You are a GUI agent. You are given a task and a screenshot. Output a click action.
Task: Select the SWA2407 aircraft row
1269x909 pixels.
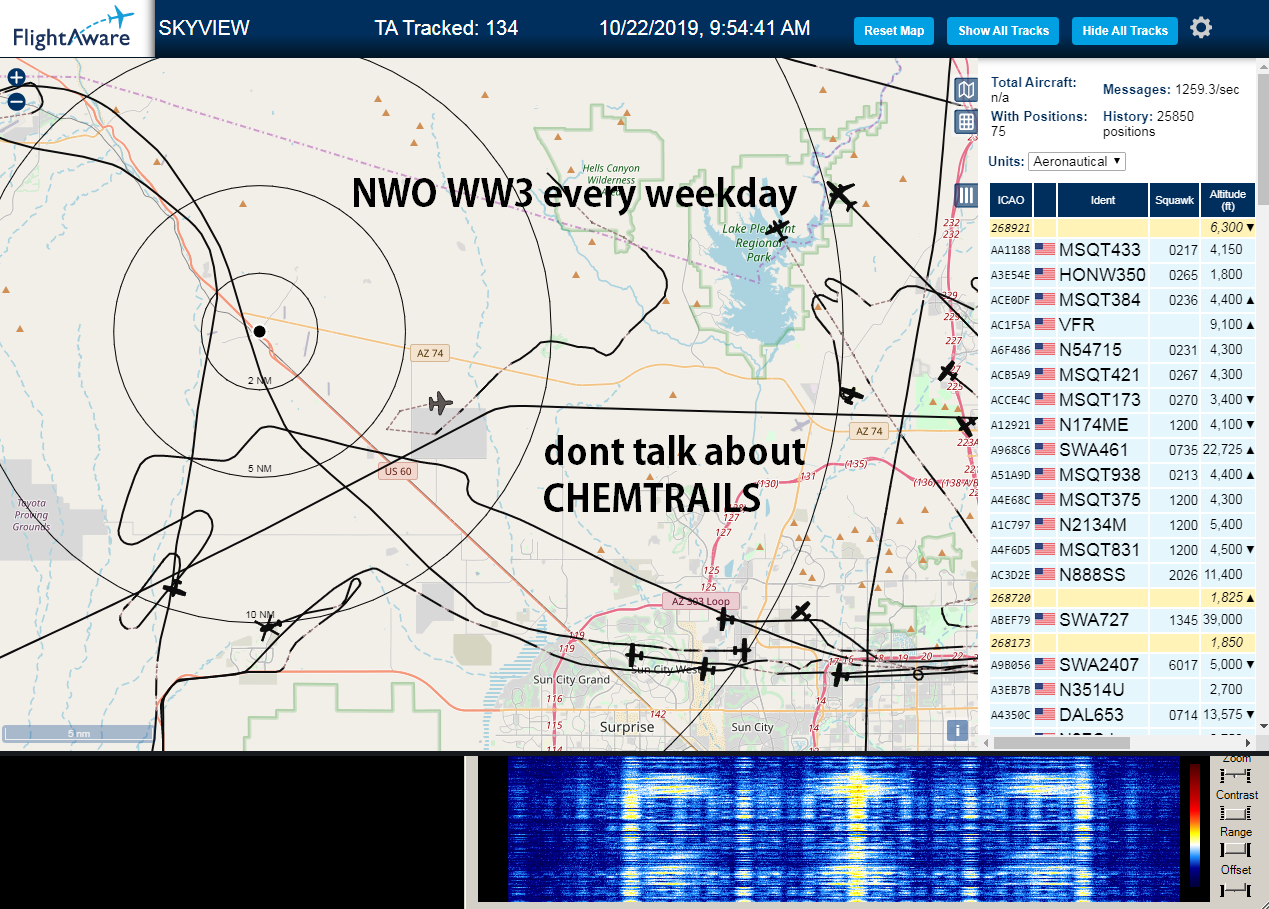[1122, 665]
